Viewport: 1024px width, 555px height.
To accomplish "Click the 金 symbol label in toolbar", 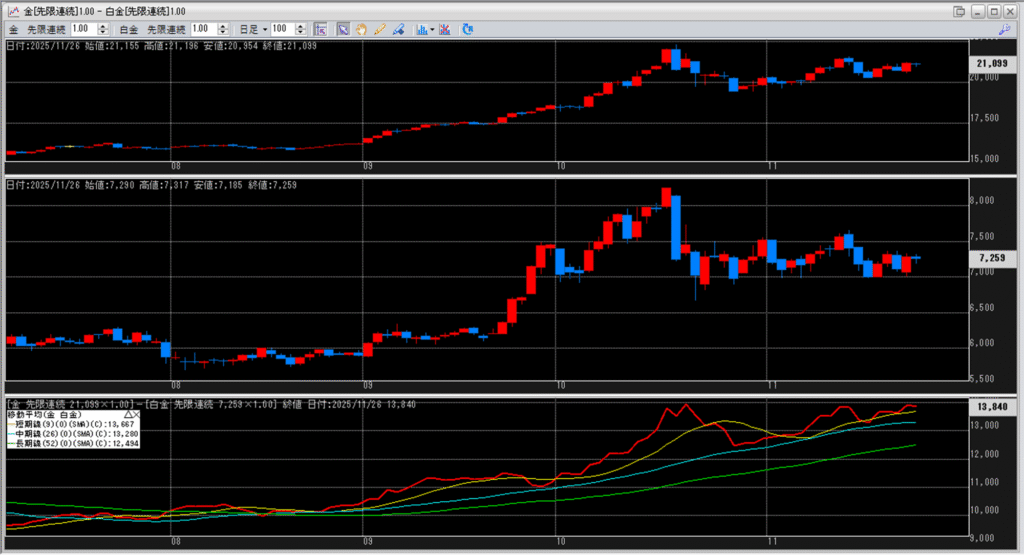I will coord(13,29).
